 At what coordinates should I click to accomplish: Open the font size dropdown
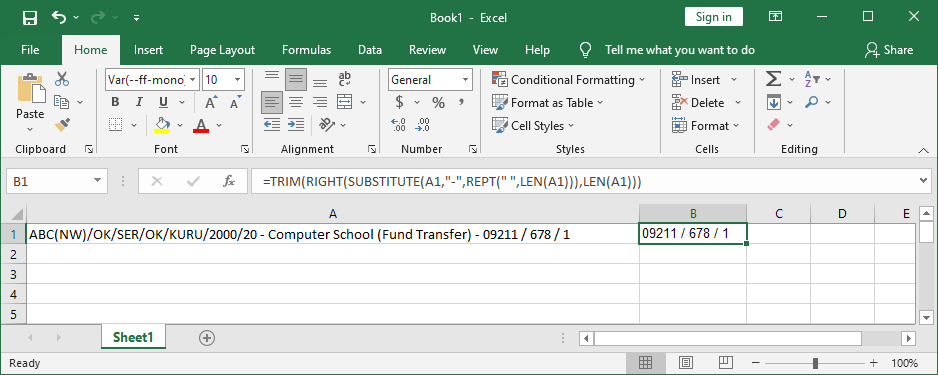click(238, 80)
